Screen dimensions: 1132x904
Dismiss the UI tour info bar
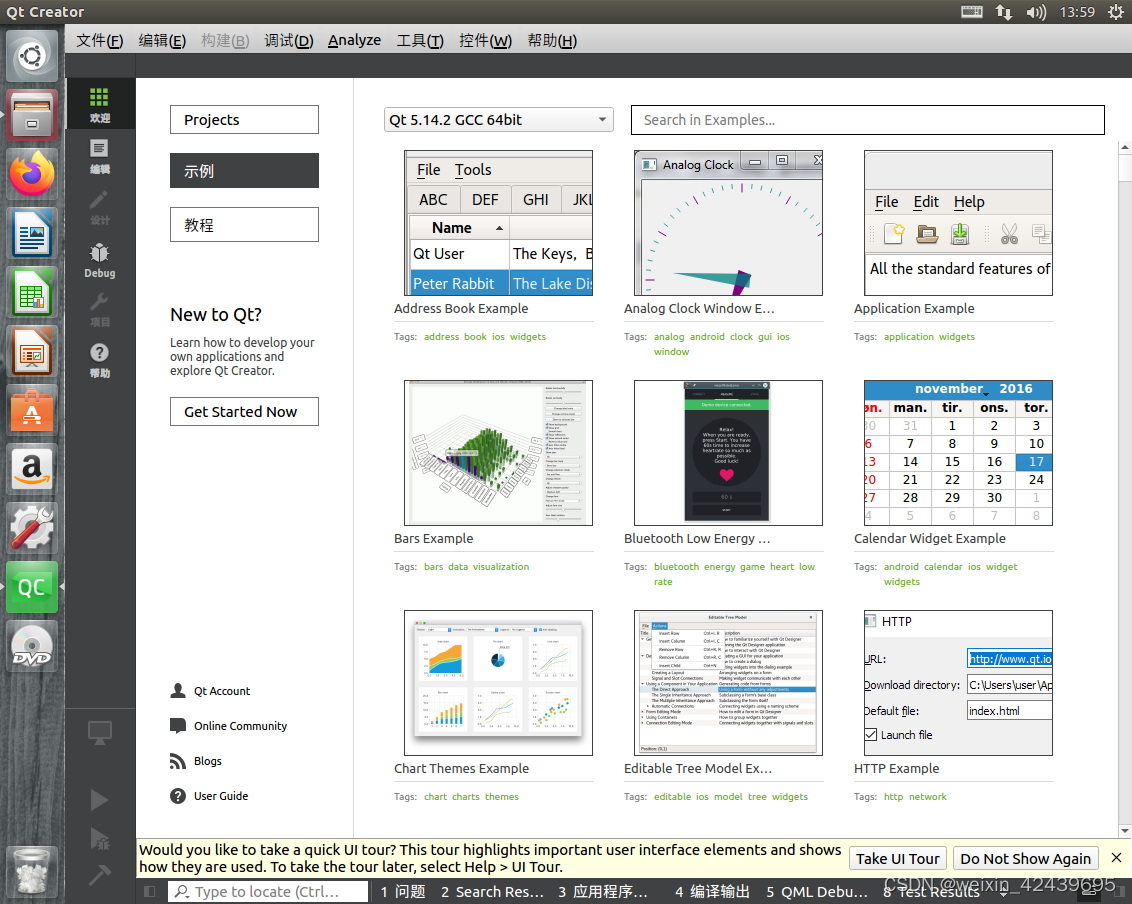(1116, 858)
